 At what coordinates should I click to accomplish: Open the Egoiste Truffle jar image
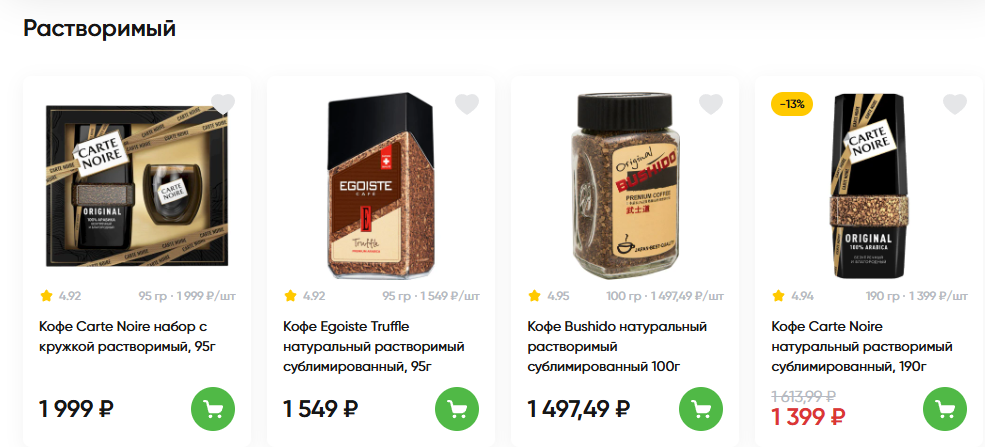[x=381, y=186]
